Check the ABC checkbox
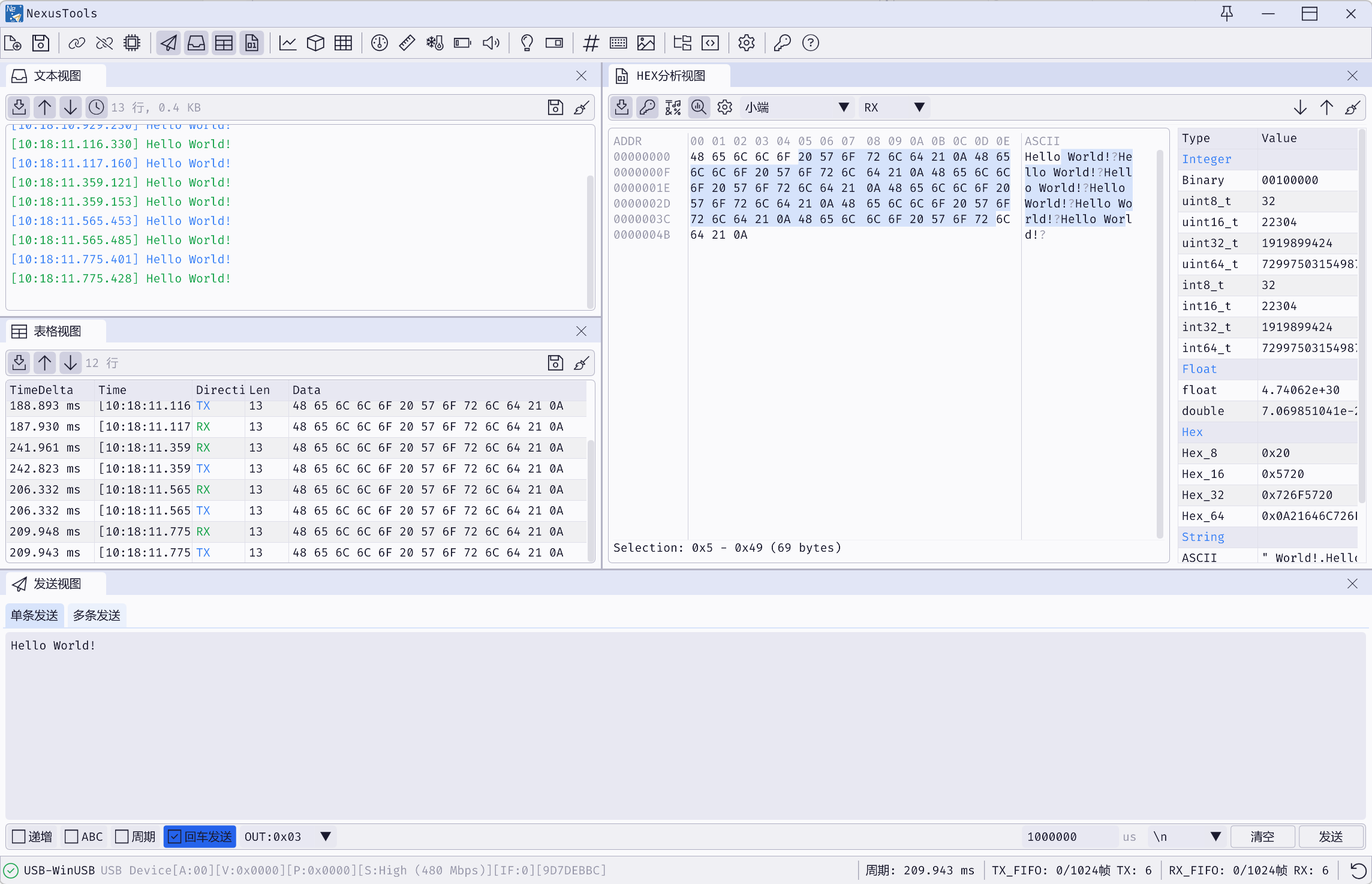 [x=71, y=837]
